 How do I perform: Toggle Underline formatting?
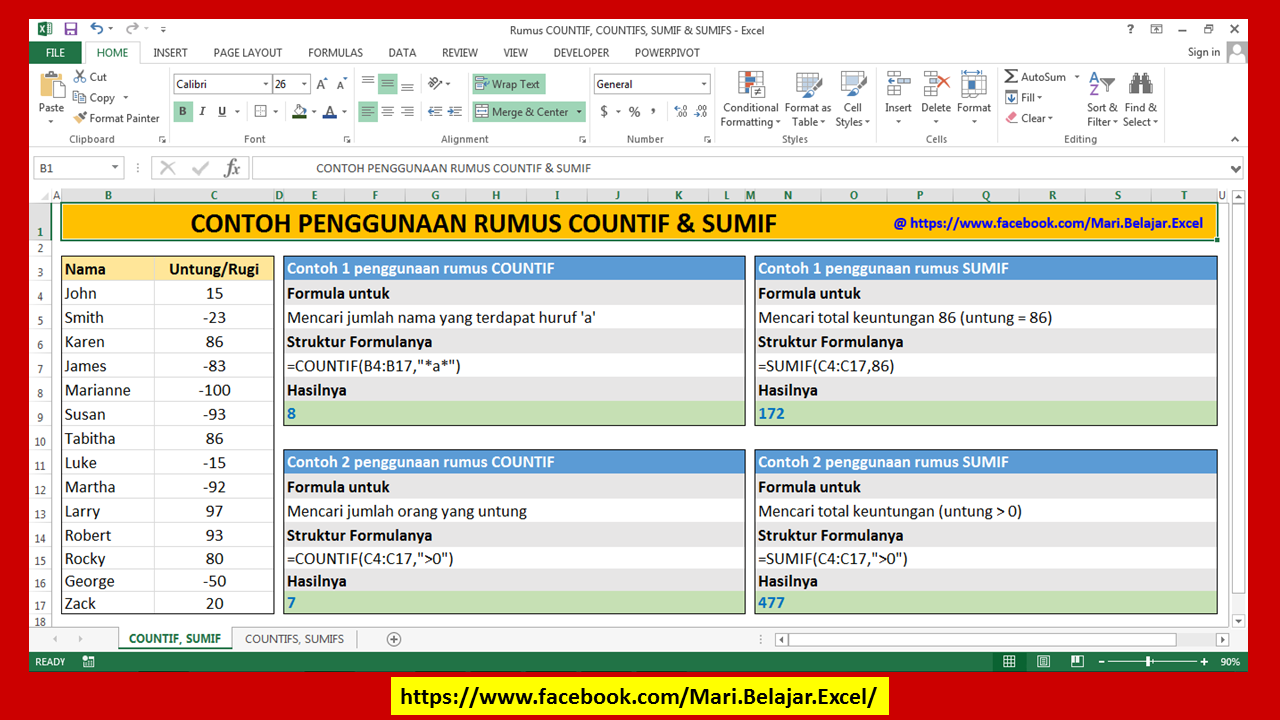(222, 112)
